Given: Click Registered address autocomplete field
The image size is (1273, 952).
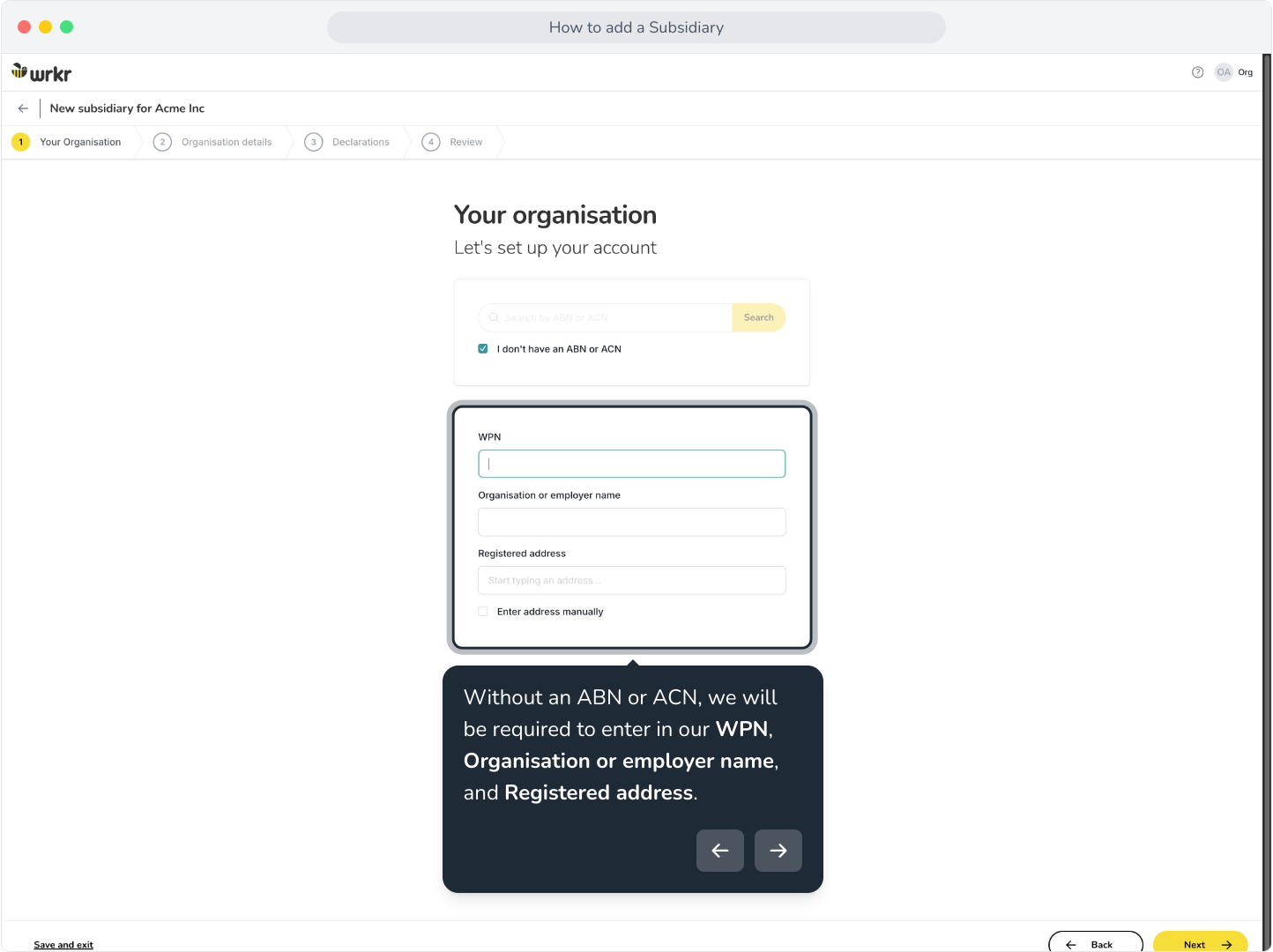Looking at the screenshot, I should 632,580.
